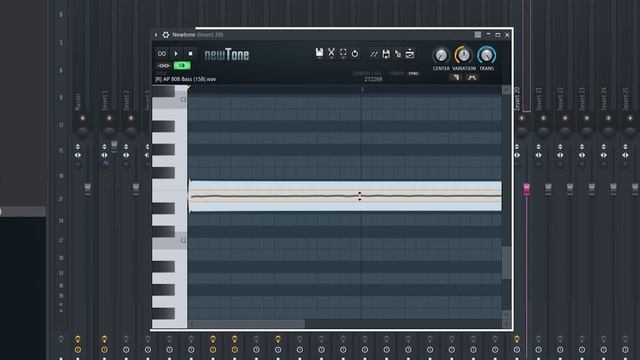Viewport: 640px width, 360px height.
Task: Select the 808 bass note block
Action: point(345,196)
